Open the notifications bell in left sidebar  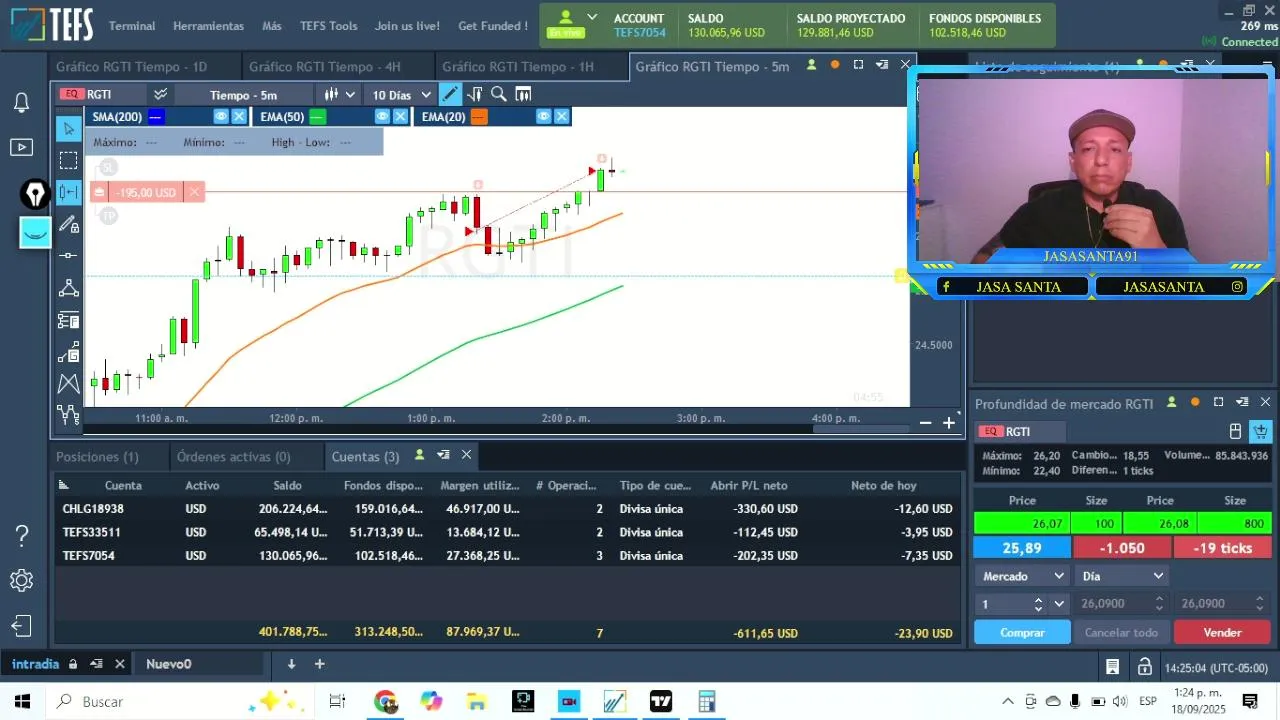[x=21, y=102]
